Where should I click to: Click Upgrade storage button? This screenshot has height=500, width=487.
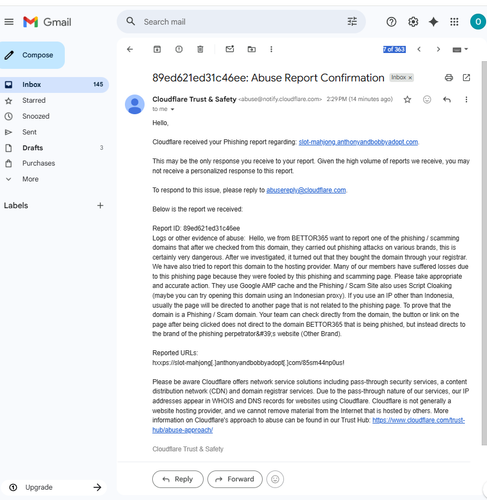pos(54,487)
